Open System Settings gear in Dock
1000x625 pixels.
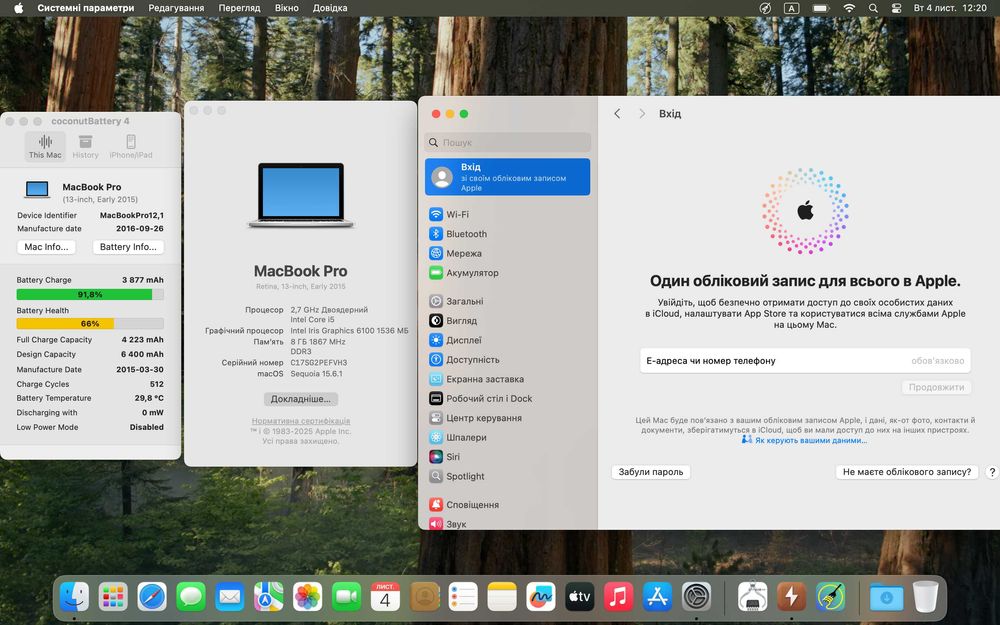click(696, 597)
